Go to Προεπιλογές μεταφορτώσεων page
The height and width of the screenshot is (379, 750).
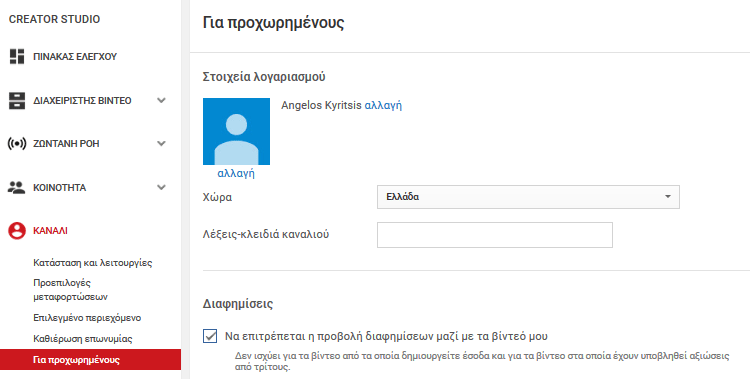point(71,290)
